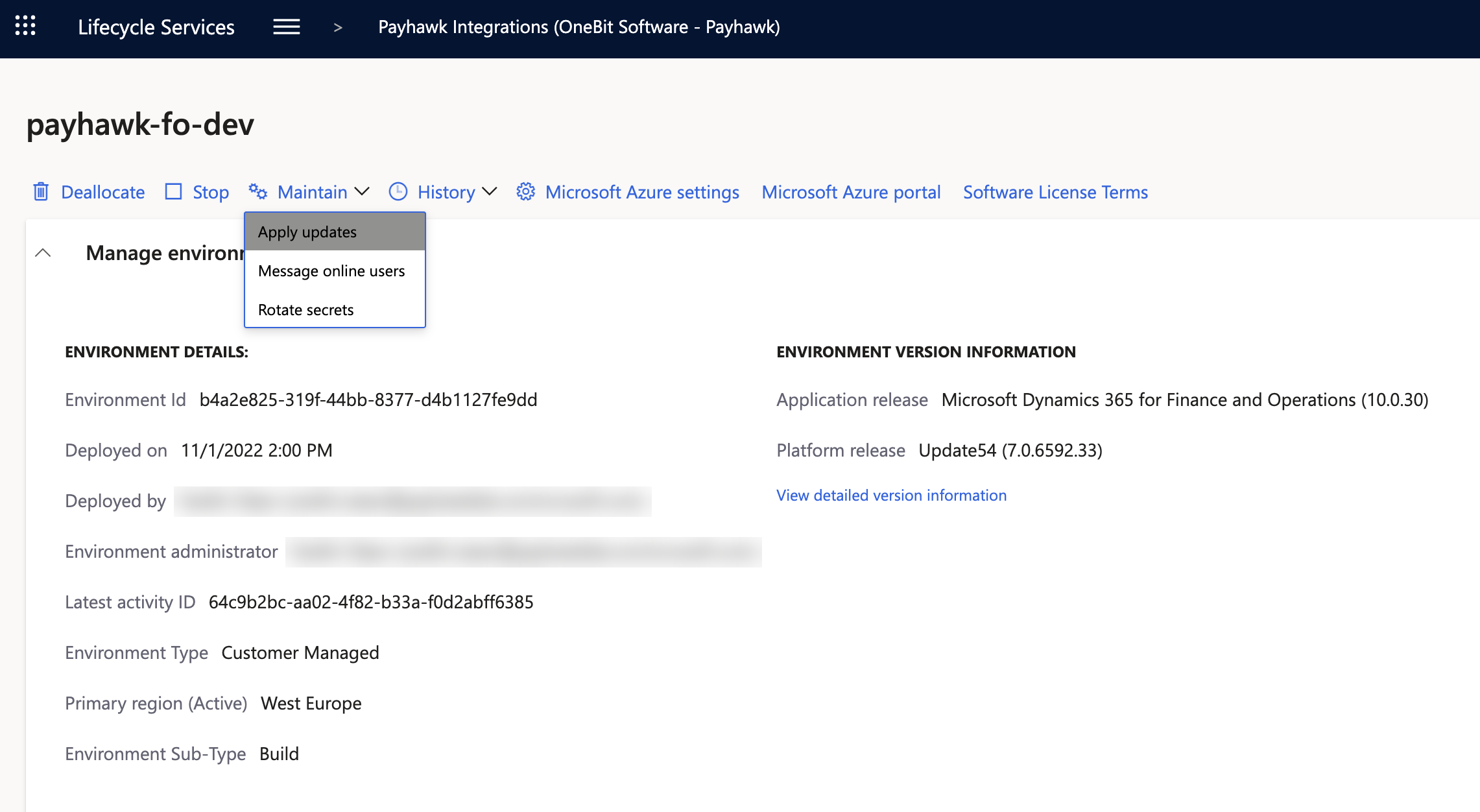Click the payhawk-fo-dev page heading

(x=140, y=124)
